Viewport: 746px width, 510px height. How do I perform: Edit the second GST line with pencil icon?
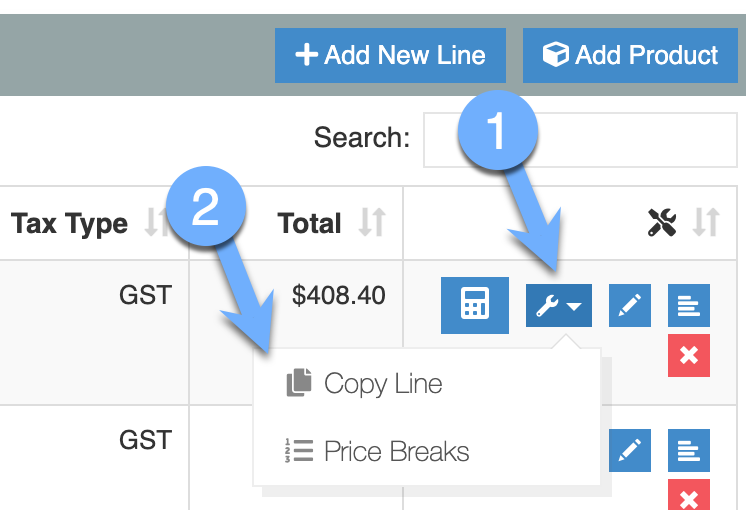[629, 450]
